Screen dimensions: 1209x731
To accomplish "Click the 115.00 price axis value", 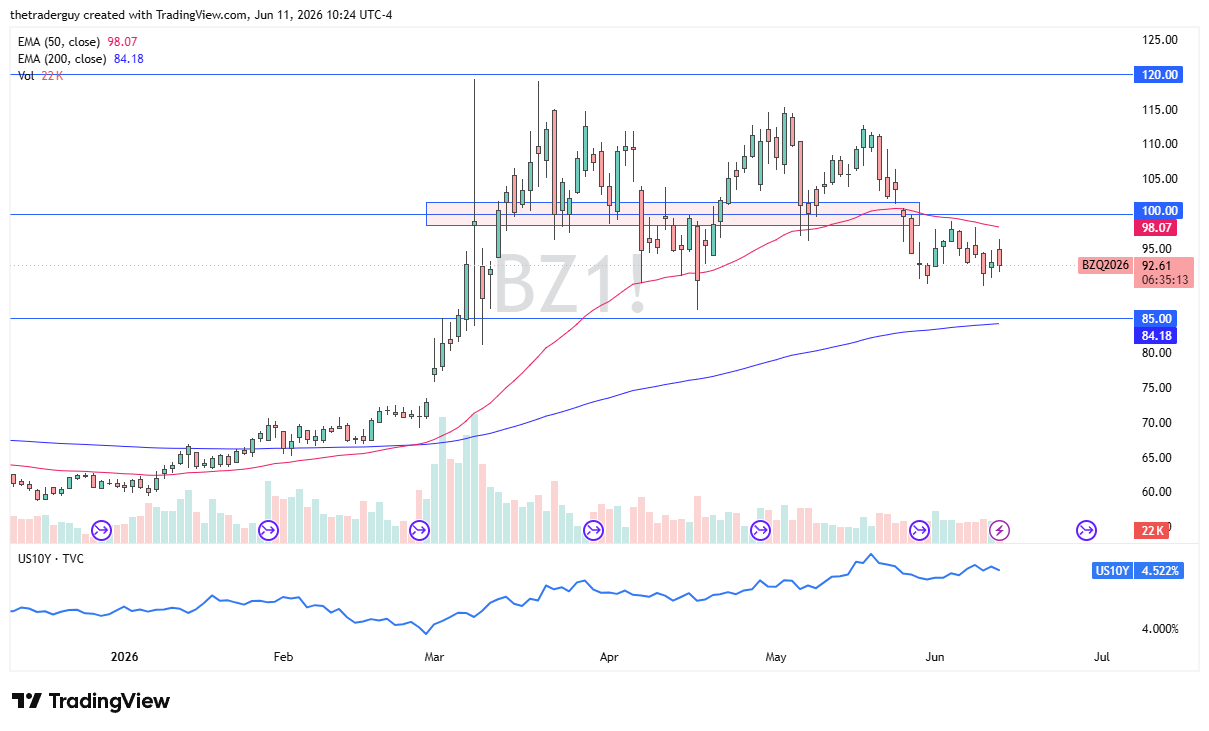I will 1159,110.
